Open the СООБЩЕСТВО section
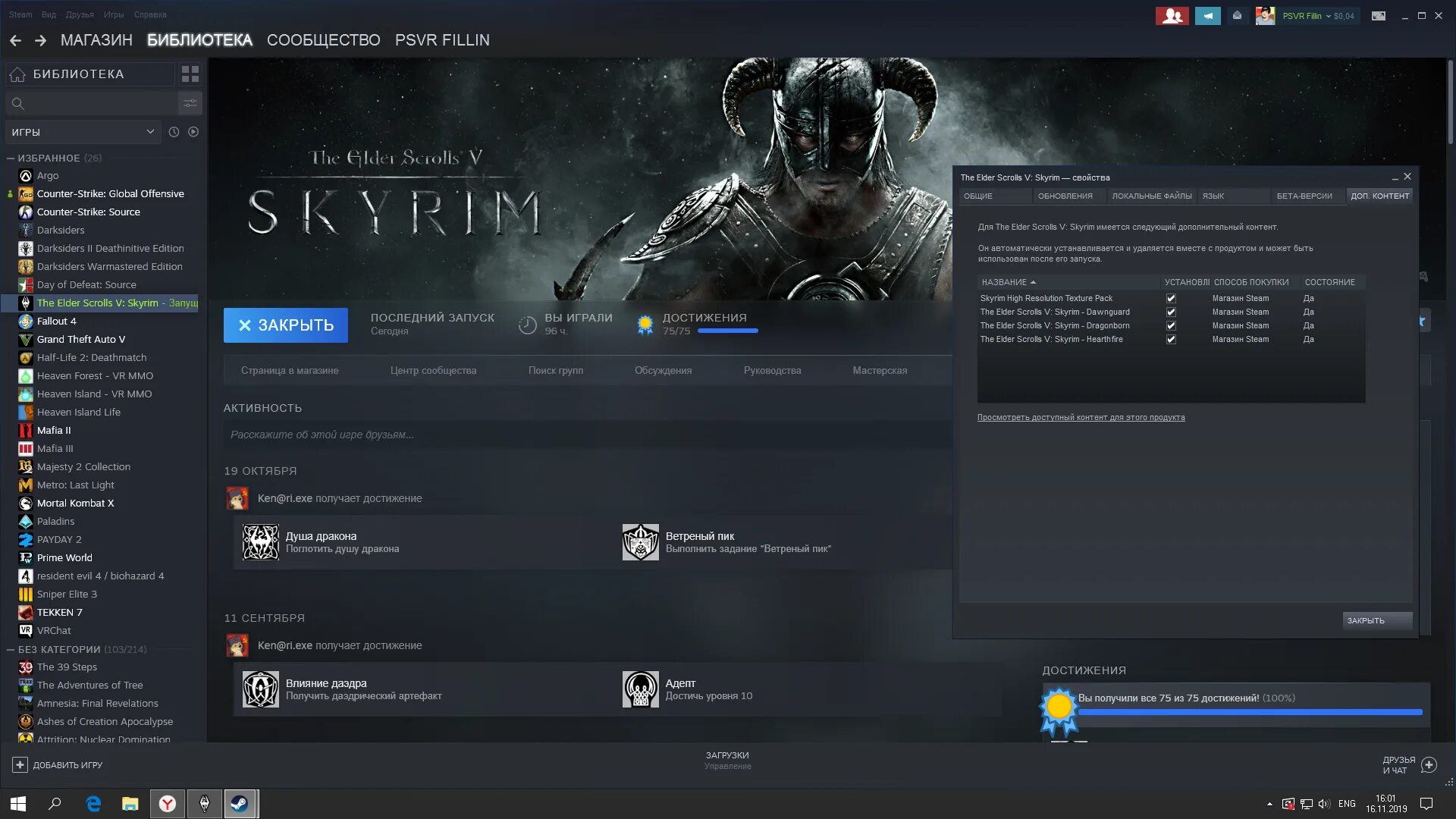Screen dimensions: 1456x819 click(324, 40)
